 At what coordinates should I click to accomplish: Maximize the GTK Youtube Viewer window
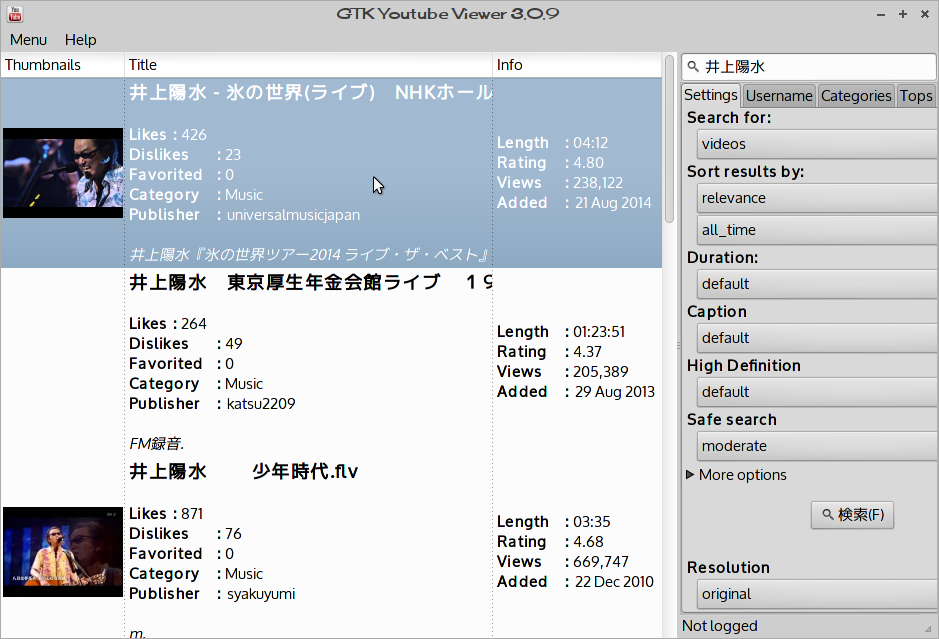902,14
